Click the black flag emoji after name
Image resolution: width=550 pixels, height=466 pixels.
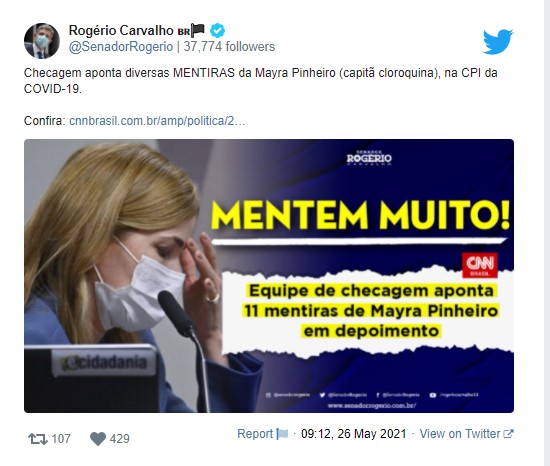197,31
